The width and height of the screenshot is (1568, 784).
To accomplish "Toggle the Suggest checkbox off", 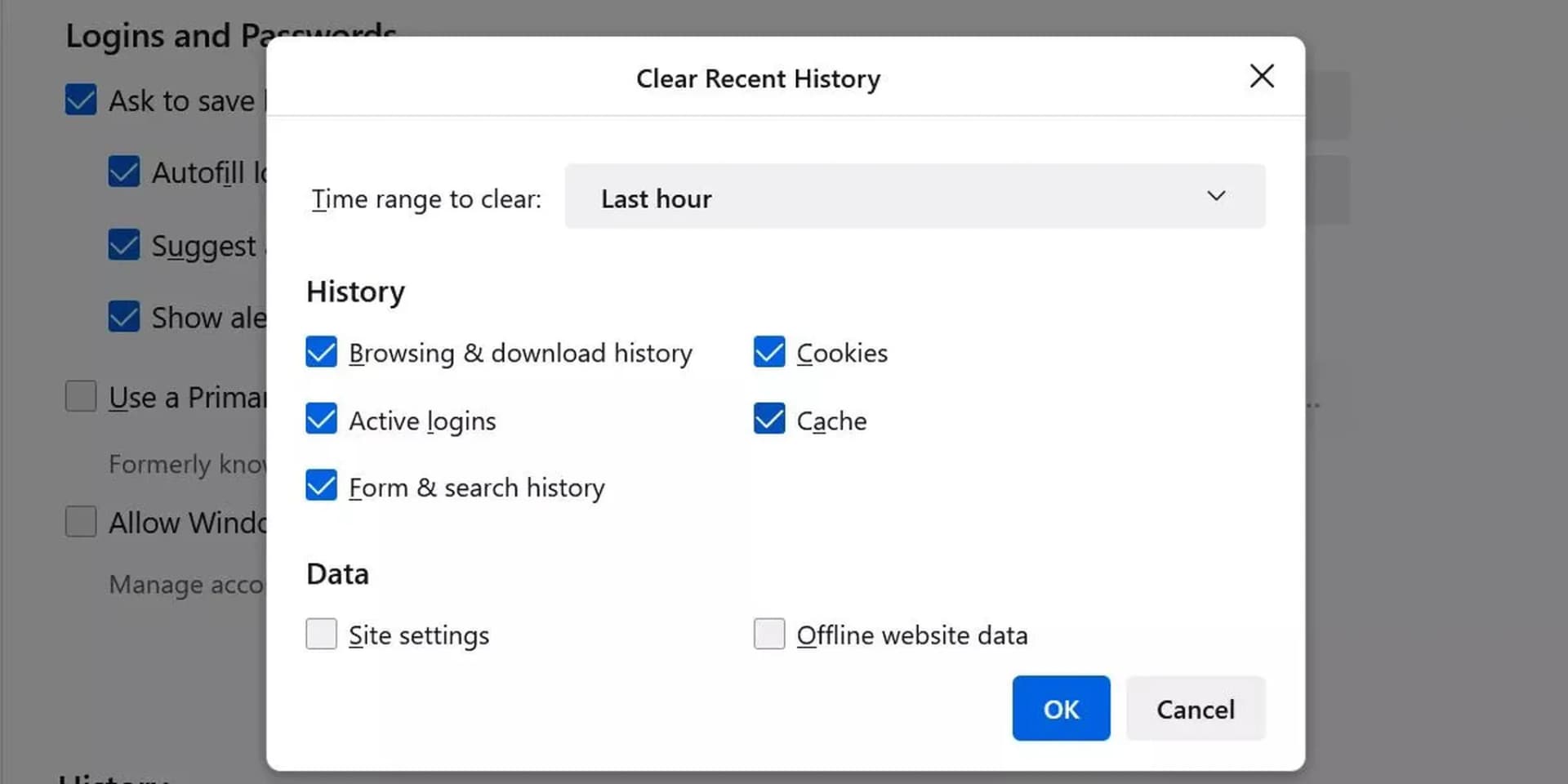I will click(x=123, y=244).
